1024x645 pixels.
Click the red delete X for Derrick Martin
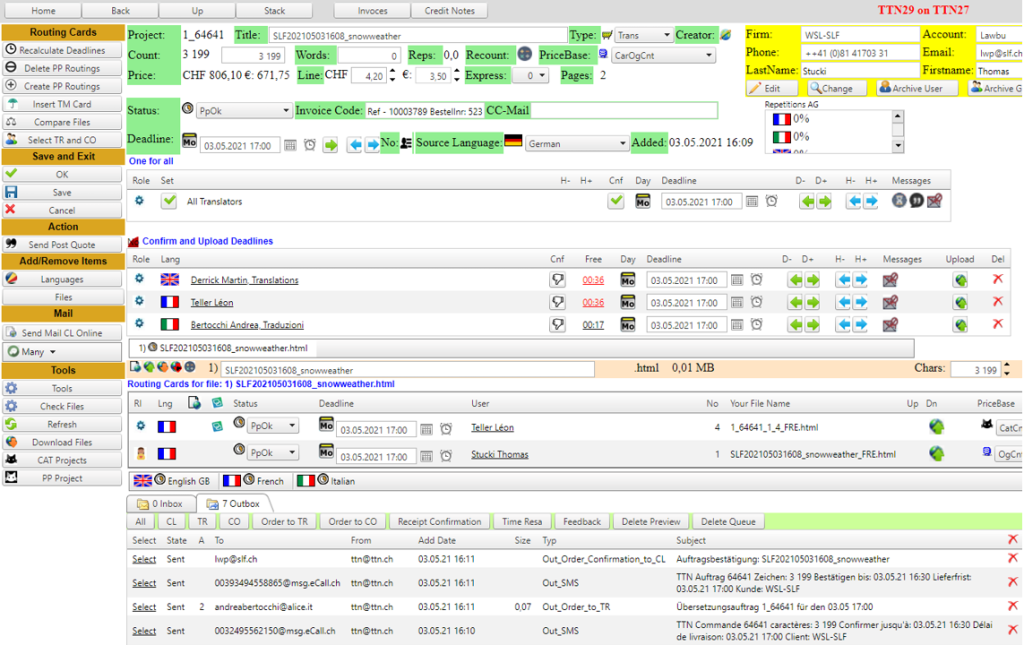[997, 280]
